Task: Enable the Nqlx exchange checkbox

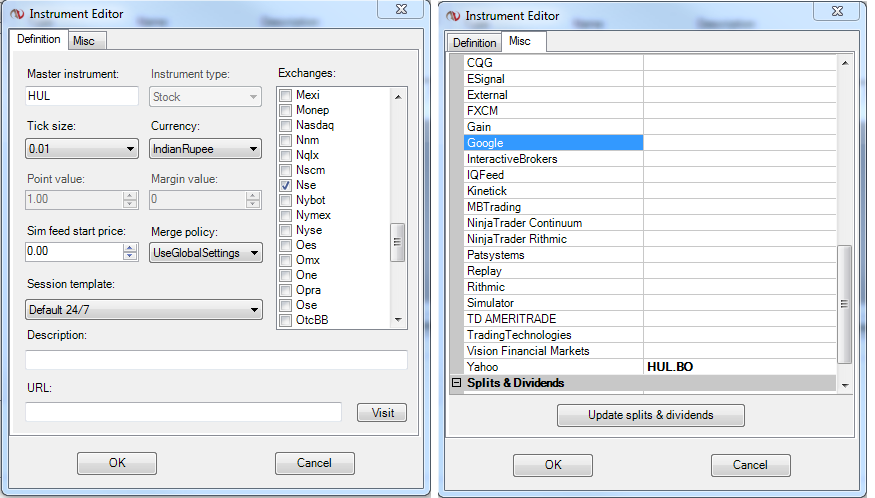Action: click(286, 155)
